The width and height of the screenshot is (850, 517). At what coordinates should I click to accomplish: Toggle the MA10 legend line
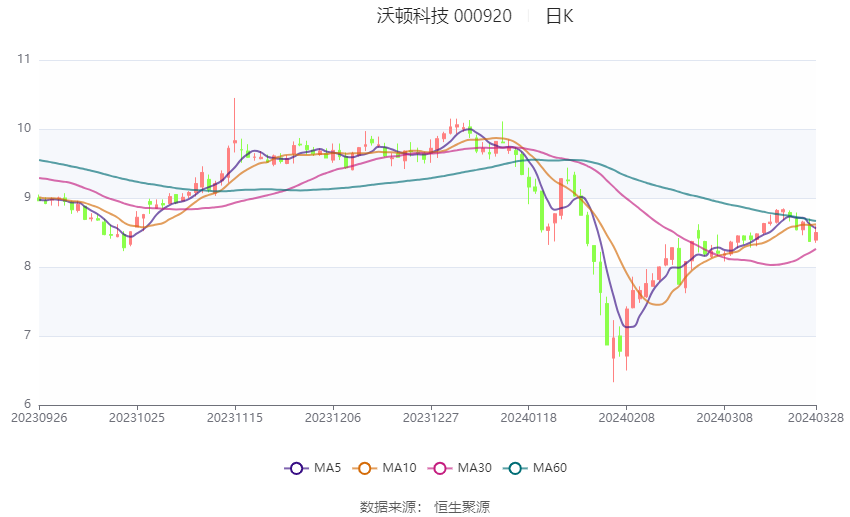[384, 468]
